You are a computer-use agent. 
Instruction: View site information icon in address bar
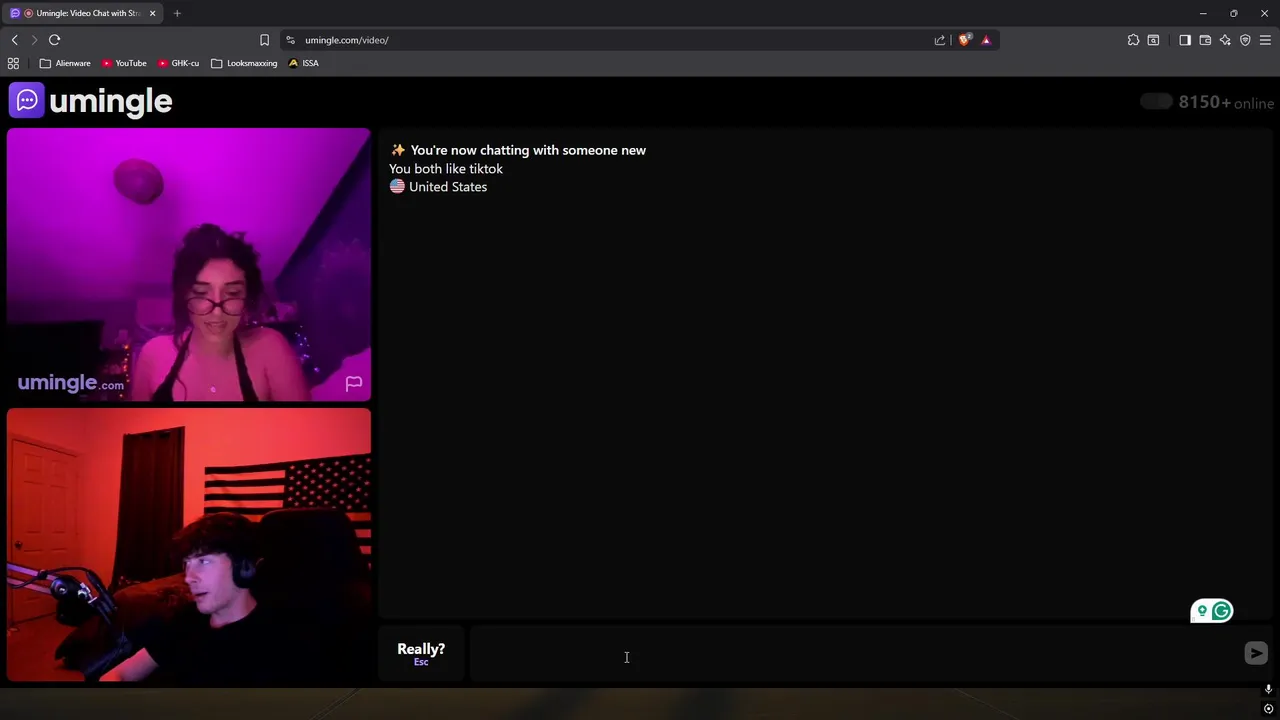[x=290, y=40]
